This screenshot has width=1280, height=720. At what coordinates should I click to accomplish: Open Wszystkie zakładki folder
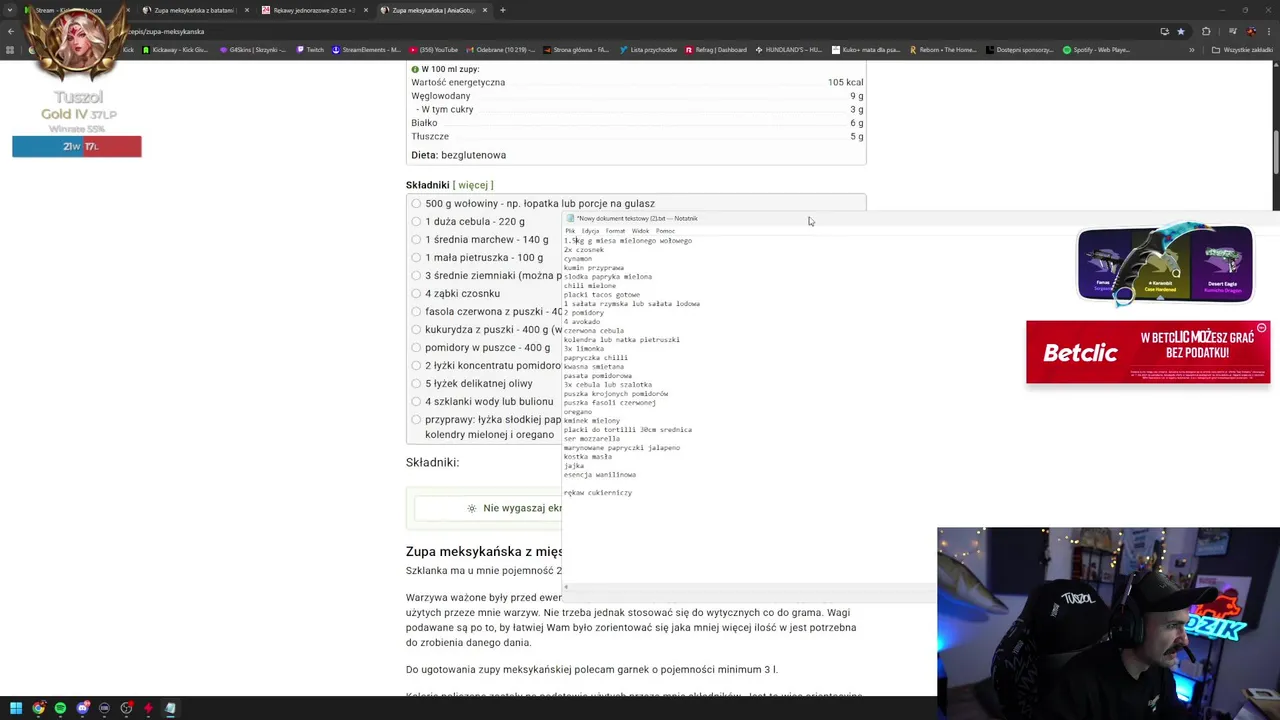(1242, 49)
